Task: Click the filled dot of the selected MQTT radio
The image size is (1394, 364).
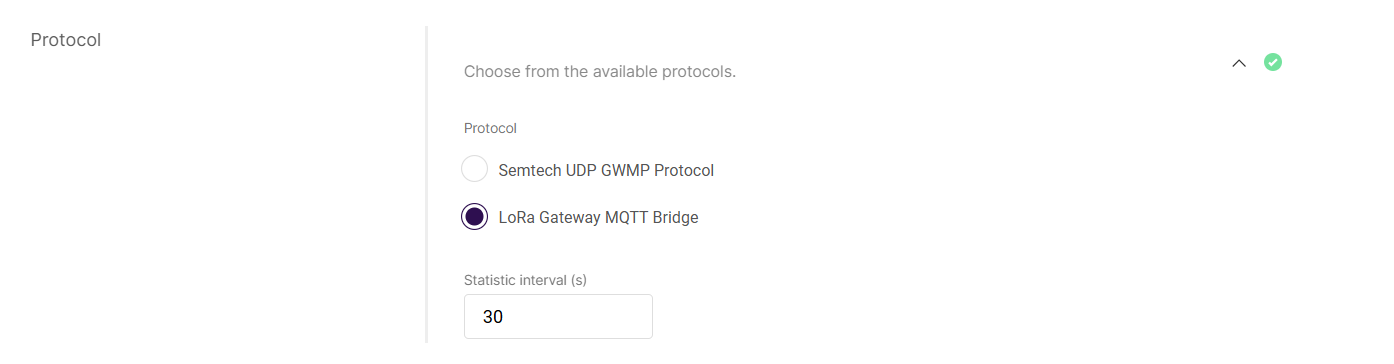Action: pos(474,217)
